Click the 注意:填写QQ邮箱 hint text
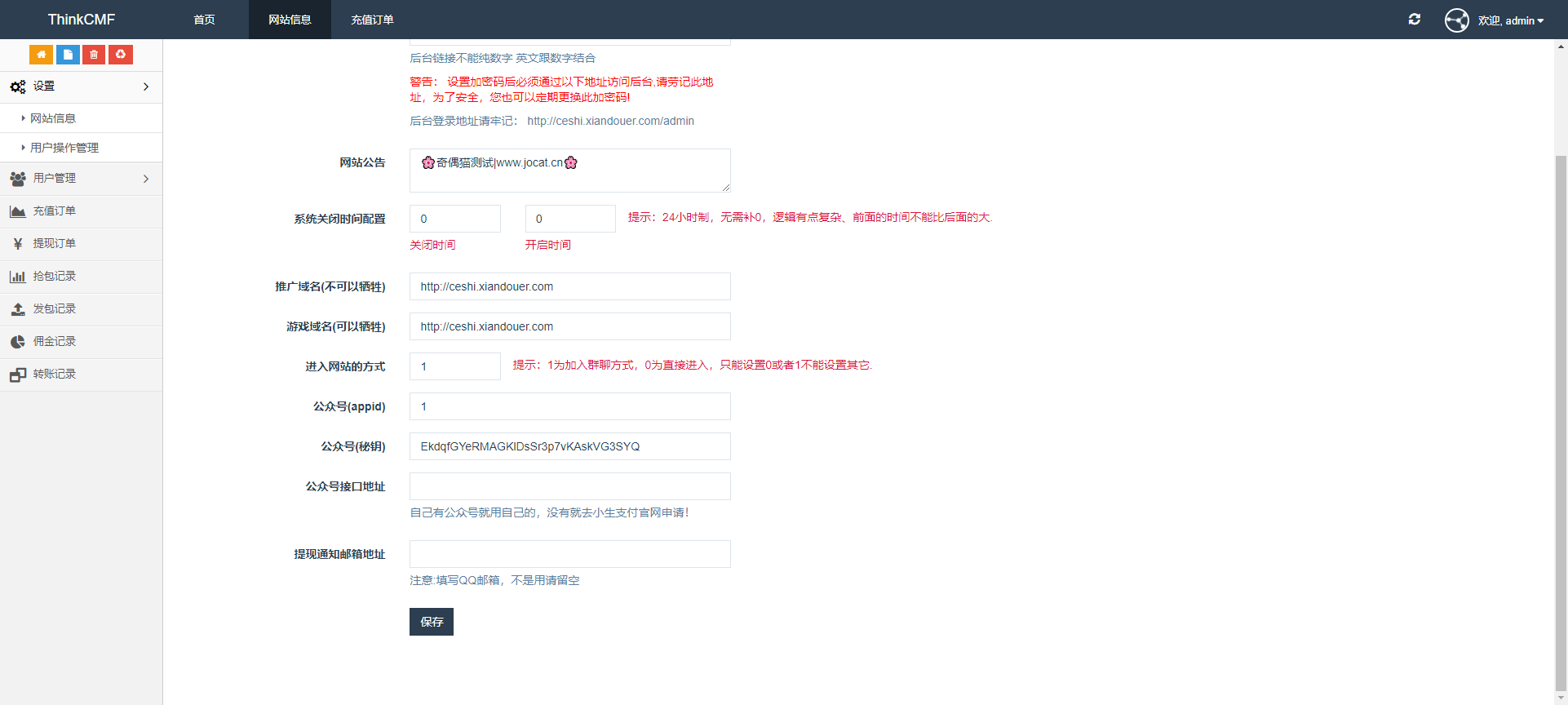Screen dimensions: 1568x705 coord(494,580)
